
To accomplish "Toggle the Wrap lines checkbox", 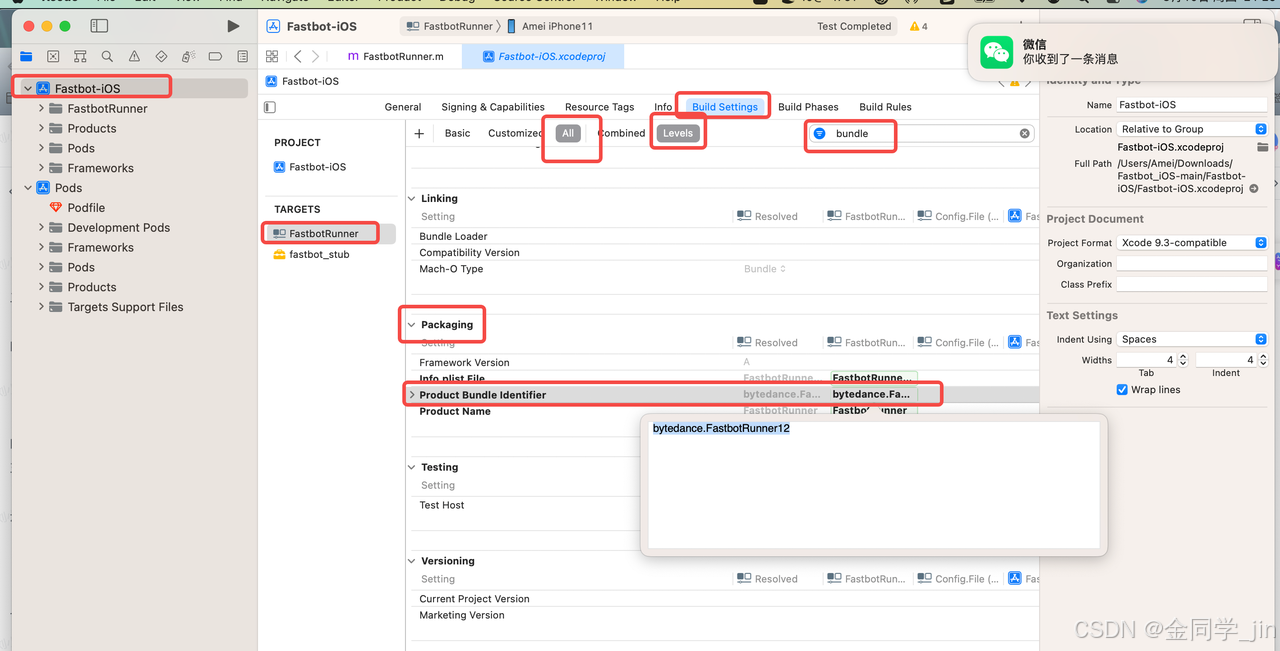I will 1122,390.
